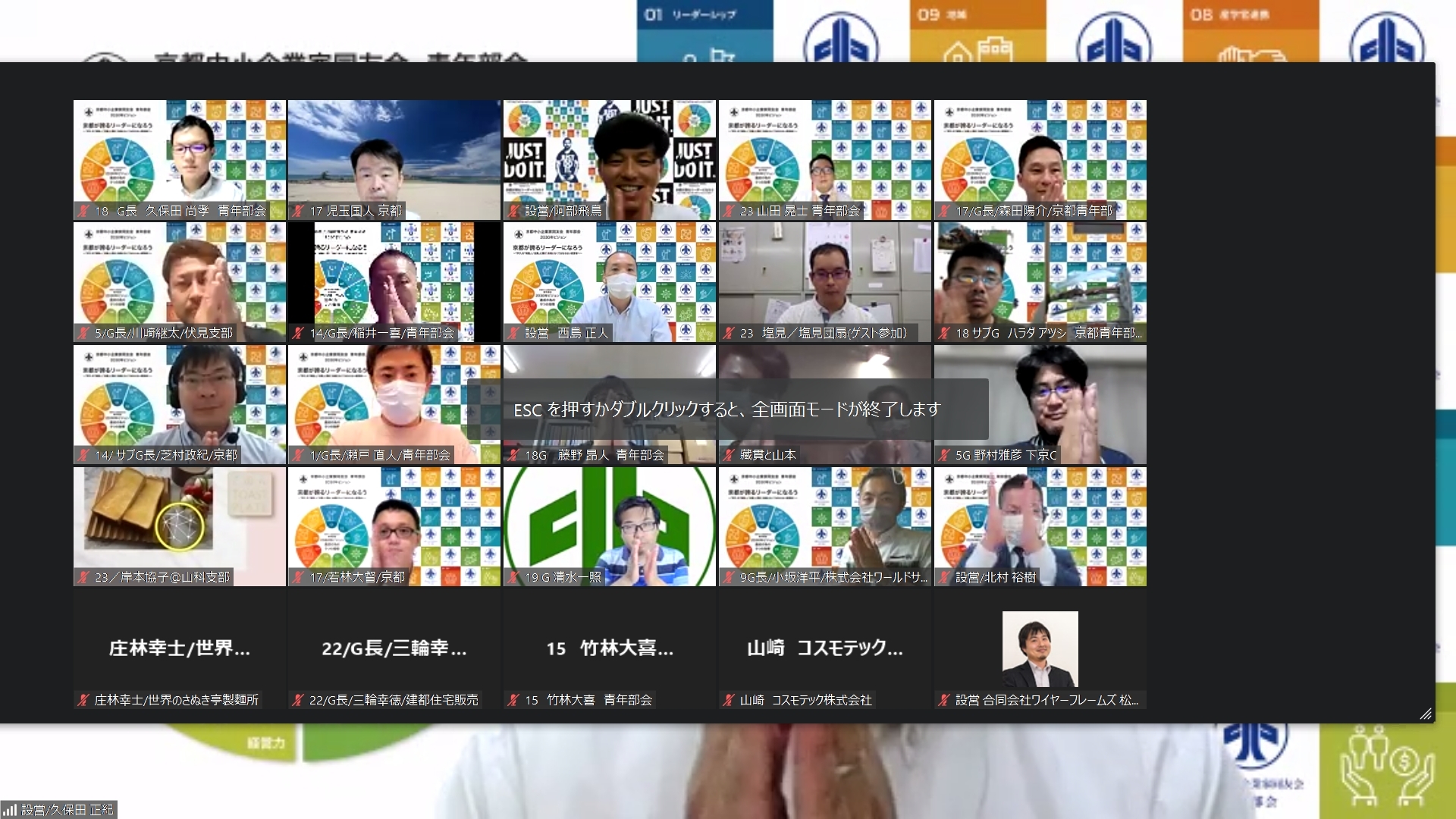1456x819 pixels.
Task: Click ESC fullscreen exit hint message
Action: coord(727,409)
